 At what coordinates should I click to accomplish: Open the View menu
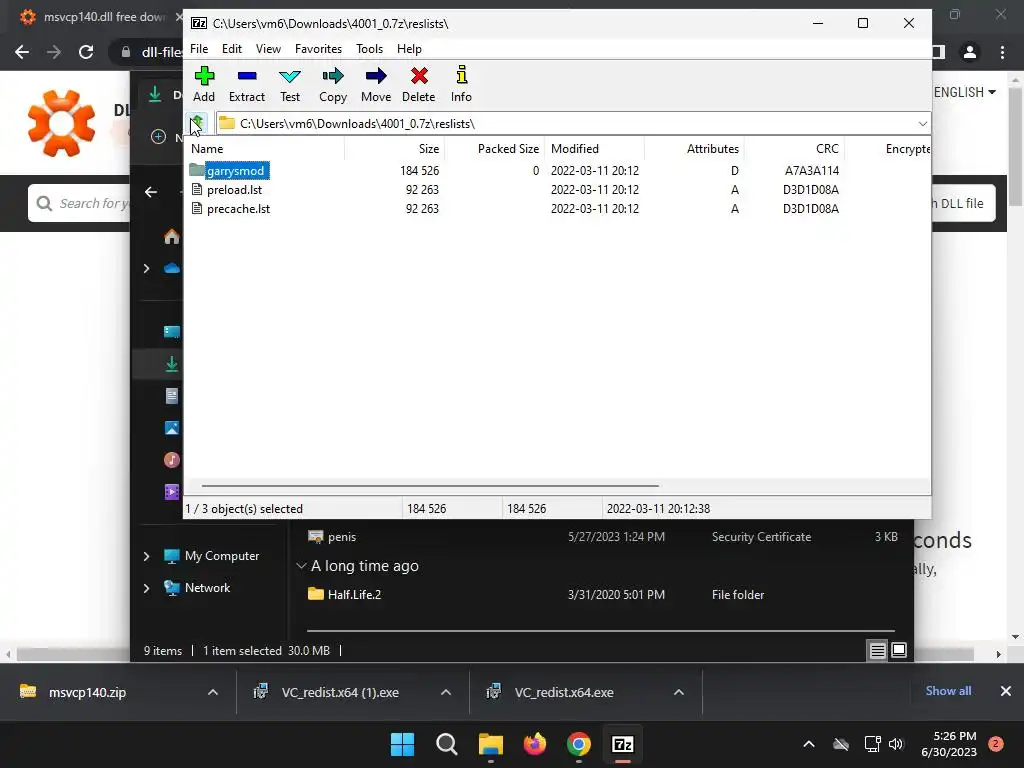tap(268, 49)
